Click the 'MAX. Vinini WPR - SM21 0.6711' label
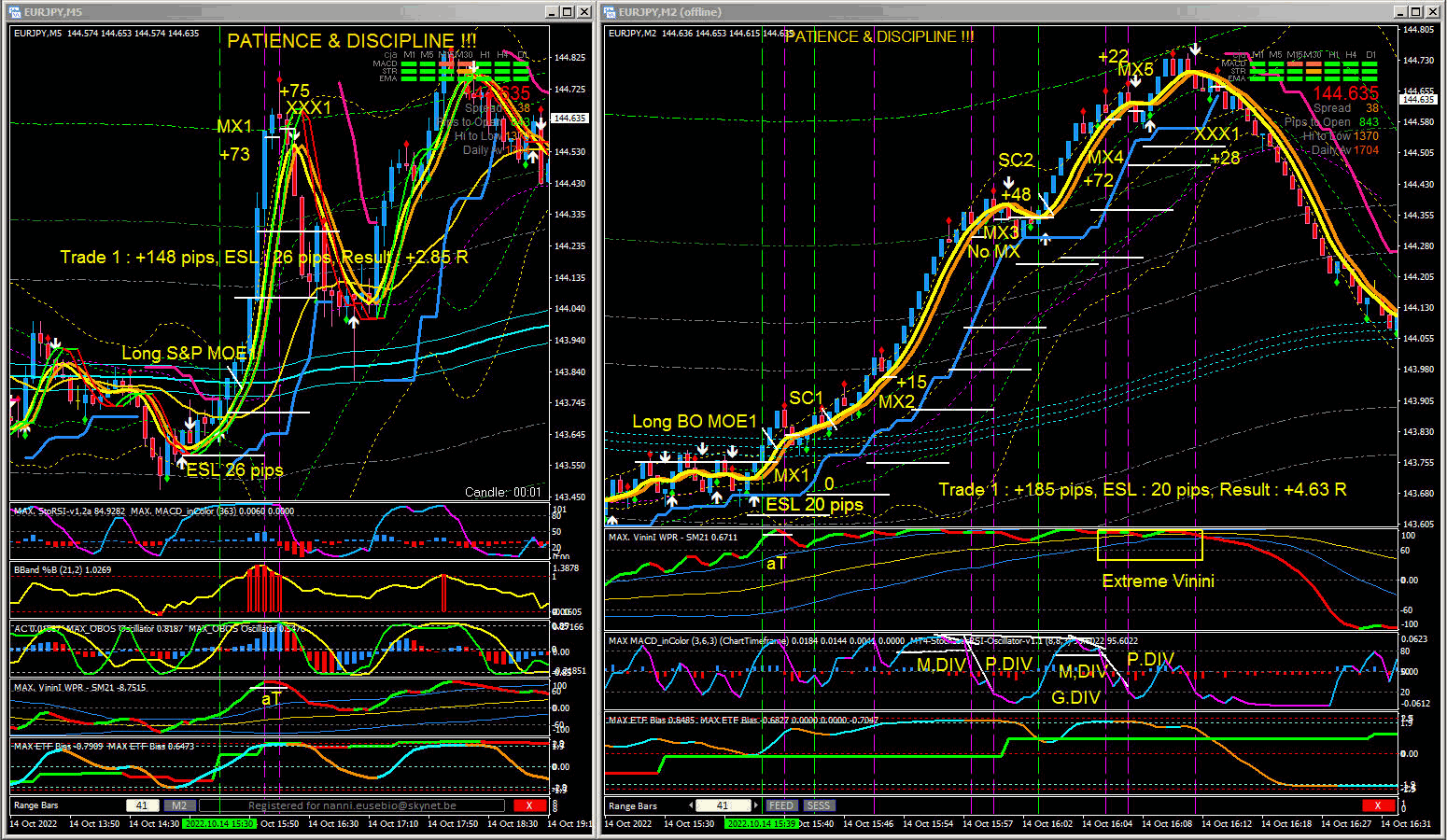The height and width of the screenshot is (840, 1447). click(673, 538)
